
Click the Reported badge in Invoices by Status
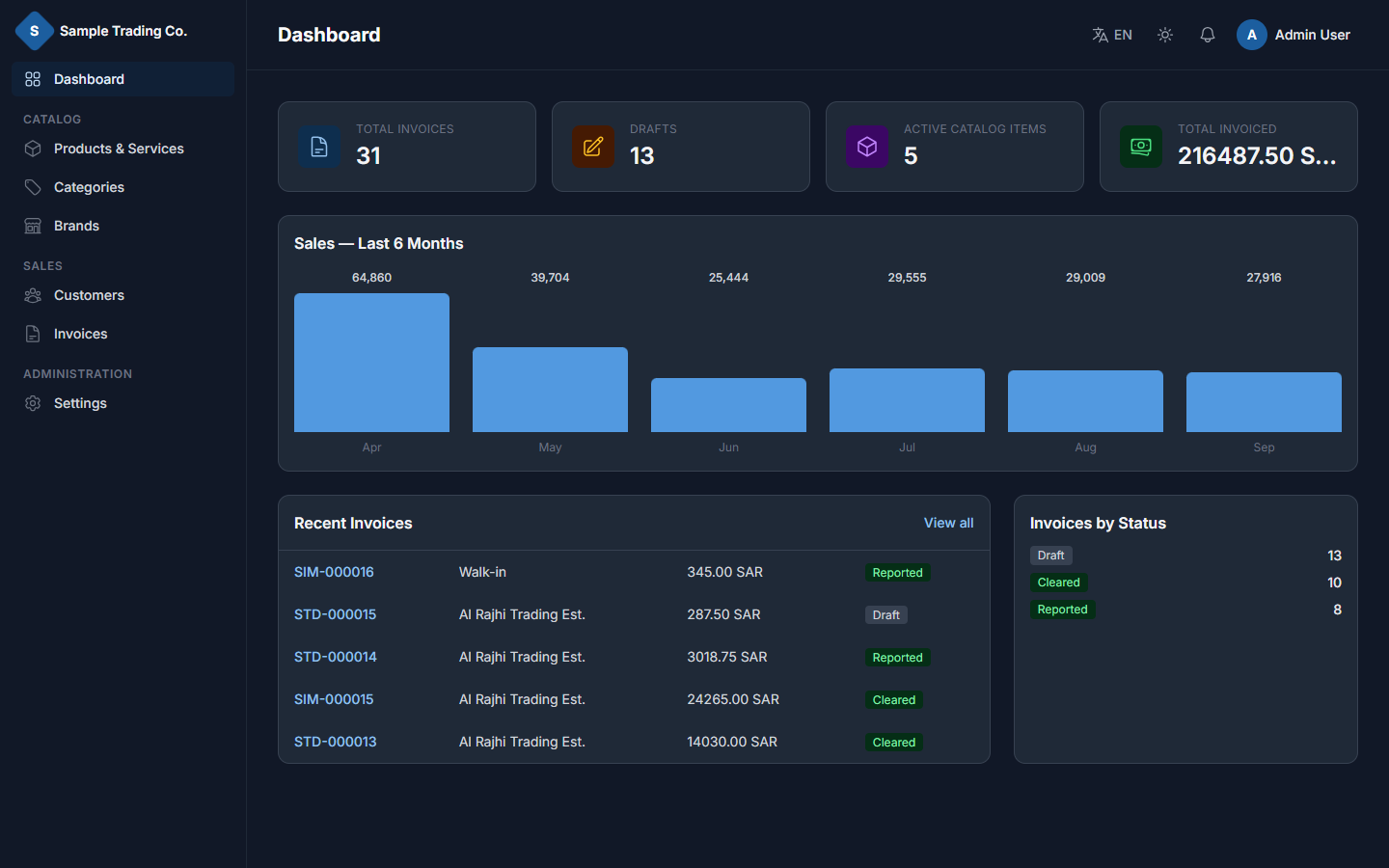[1062, 610]
